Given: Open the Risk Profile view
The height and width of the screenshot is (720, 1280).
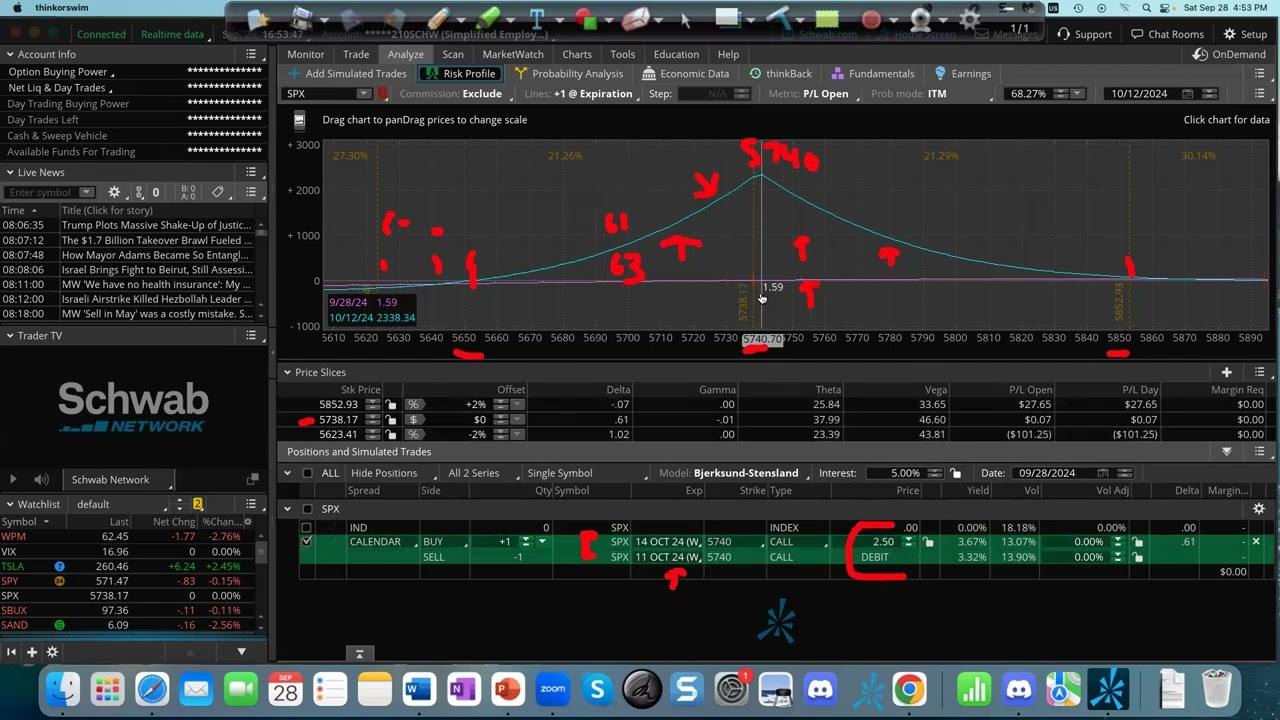Looking at the screenshot, I should point(459,74).
